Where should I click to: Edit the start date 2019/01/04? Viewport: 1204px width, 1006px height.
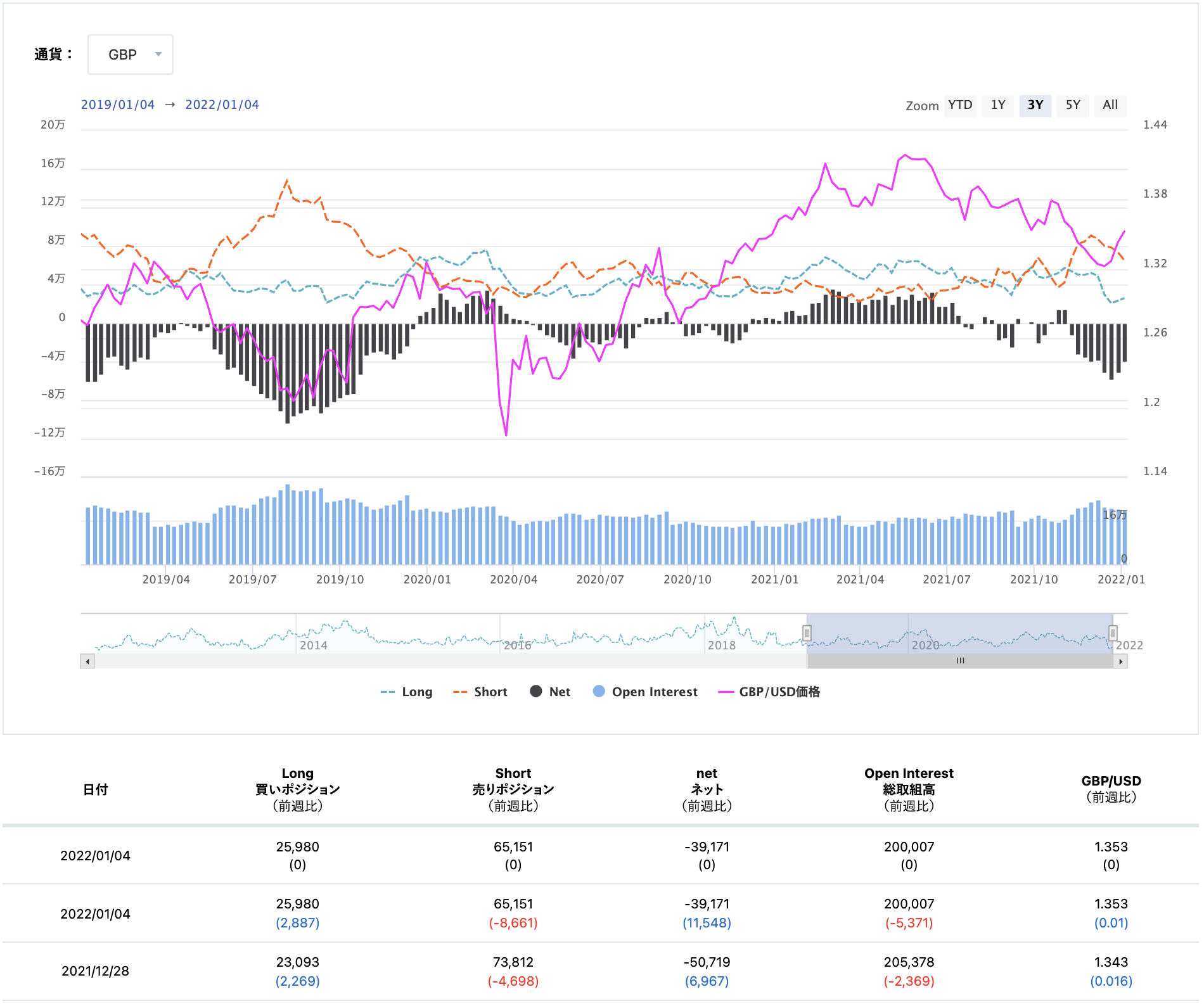pyautogui.click(x=118, y=105)
